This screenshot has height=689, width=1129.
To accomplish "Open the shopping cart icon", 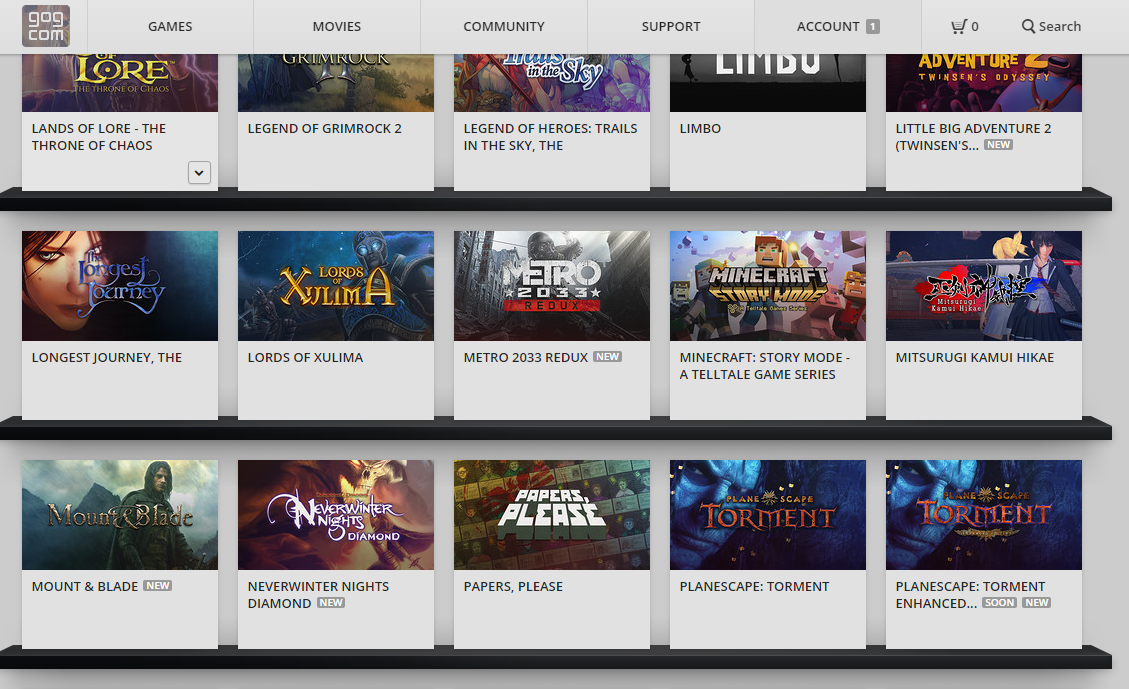I will click(958, 27).
